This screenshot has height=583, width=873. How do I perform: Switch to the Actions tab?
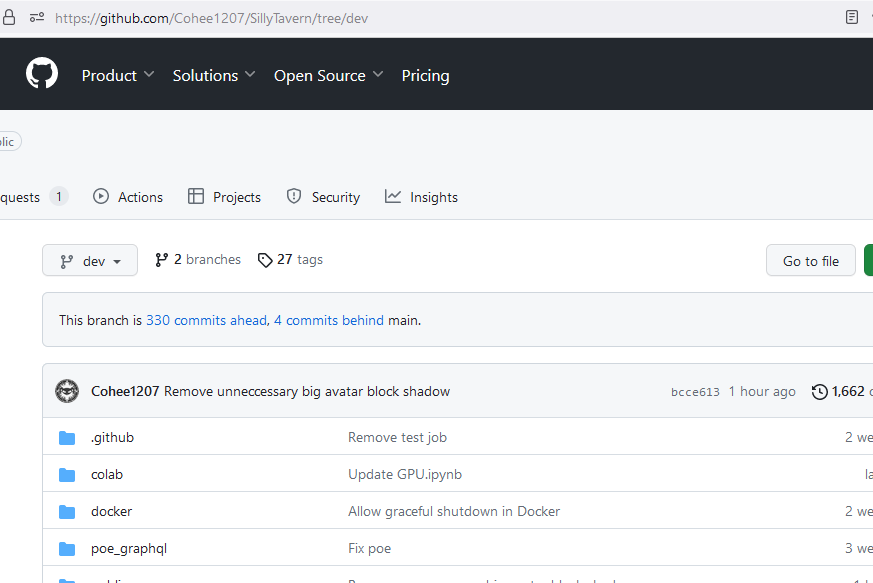(128, 197)
